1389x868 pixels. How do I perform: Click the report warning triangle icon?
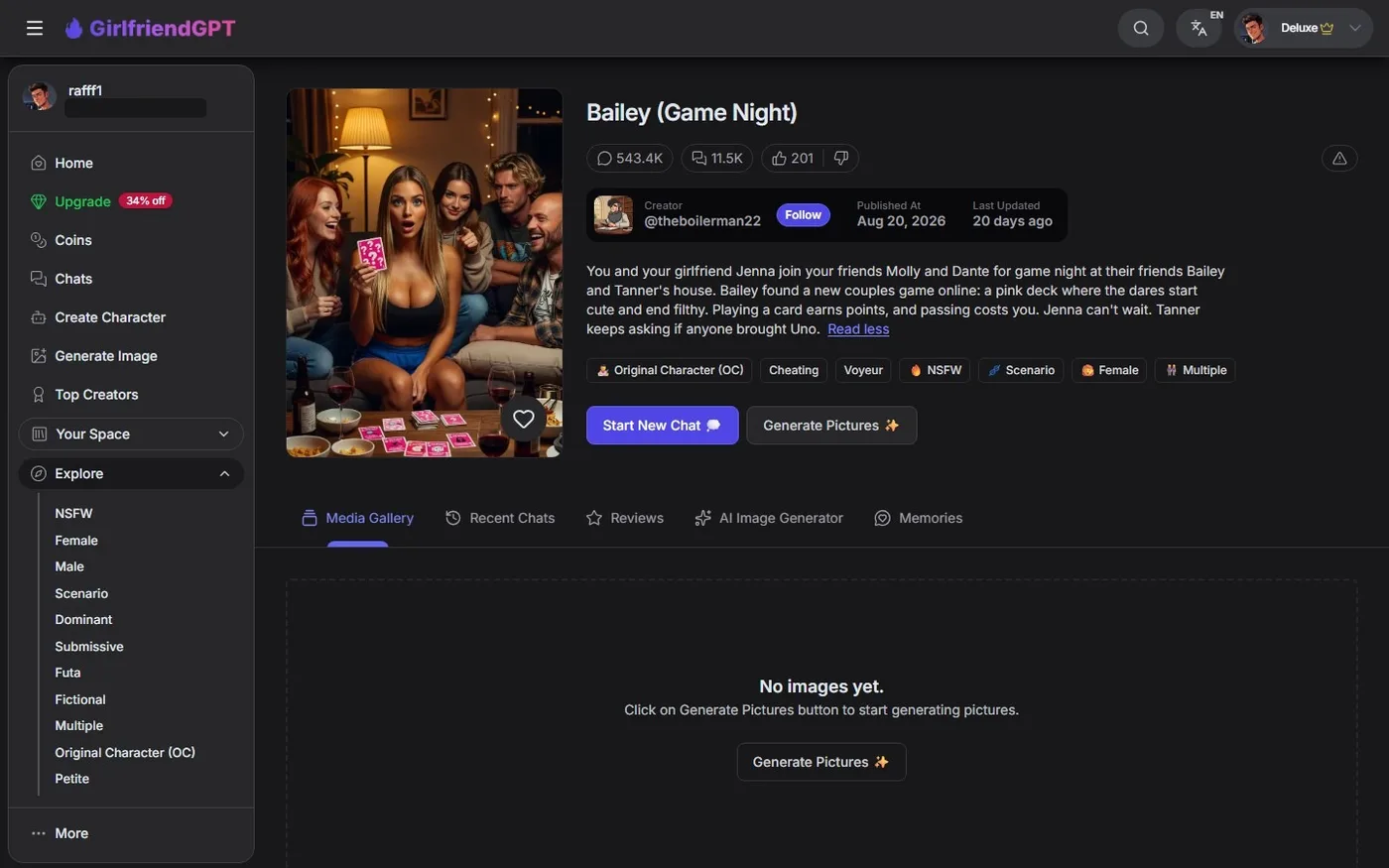1339,158
